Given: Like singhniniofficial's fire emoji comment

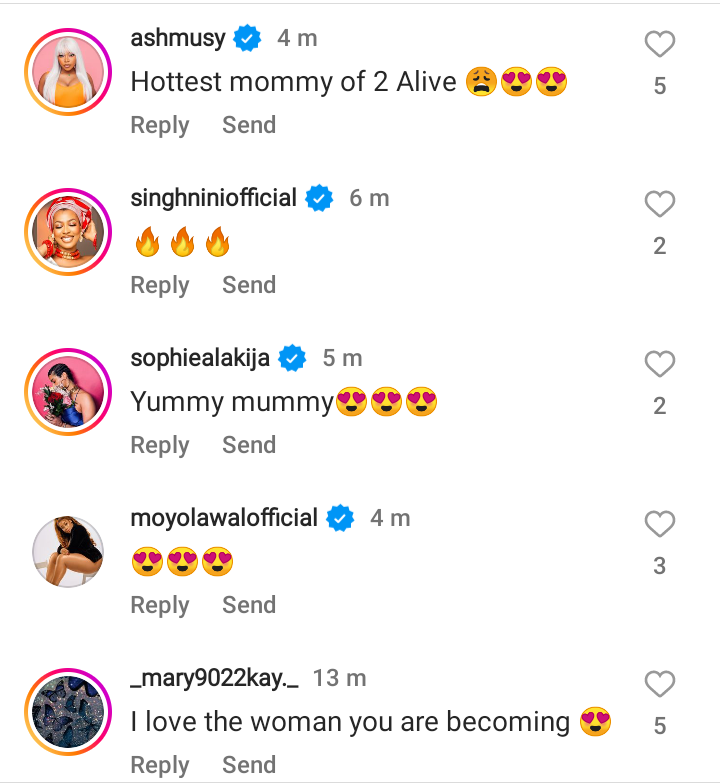Looking at the screenshot, I should (659, 205).
